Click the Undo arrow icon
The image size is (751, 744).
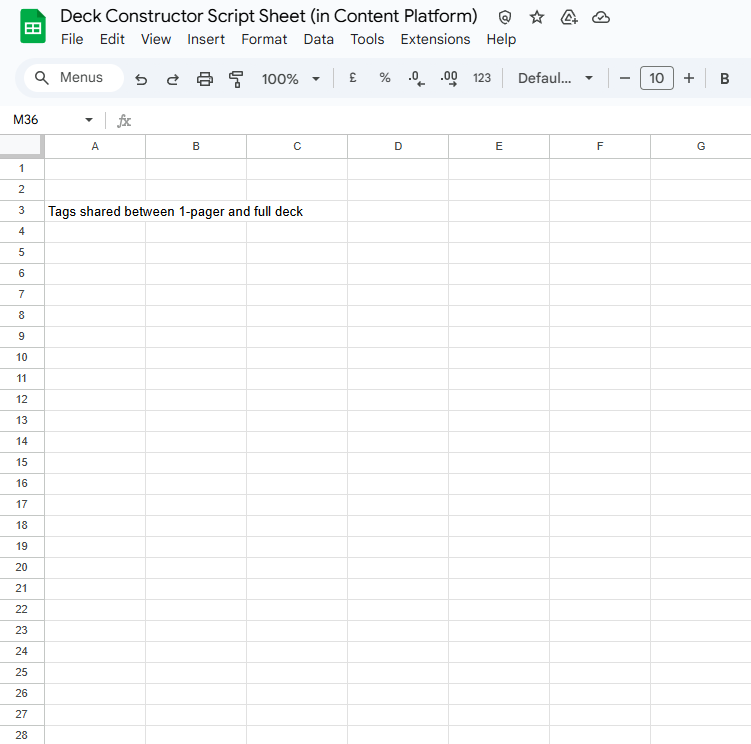tap(141, 79)
